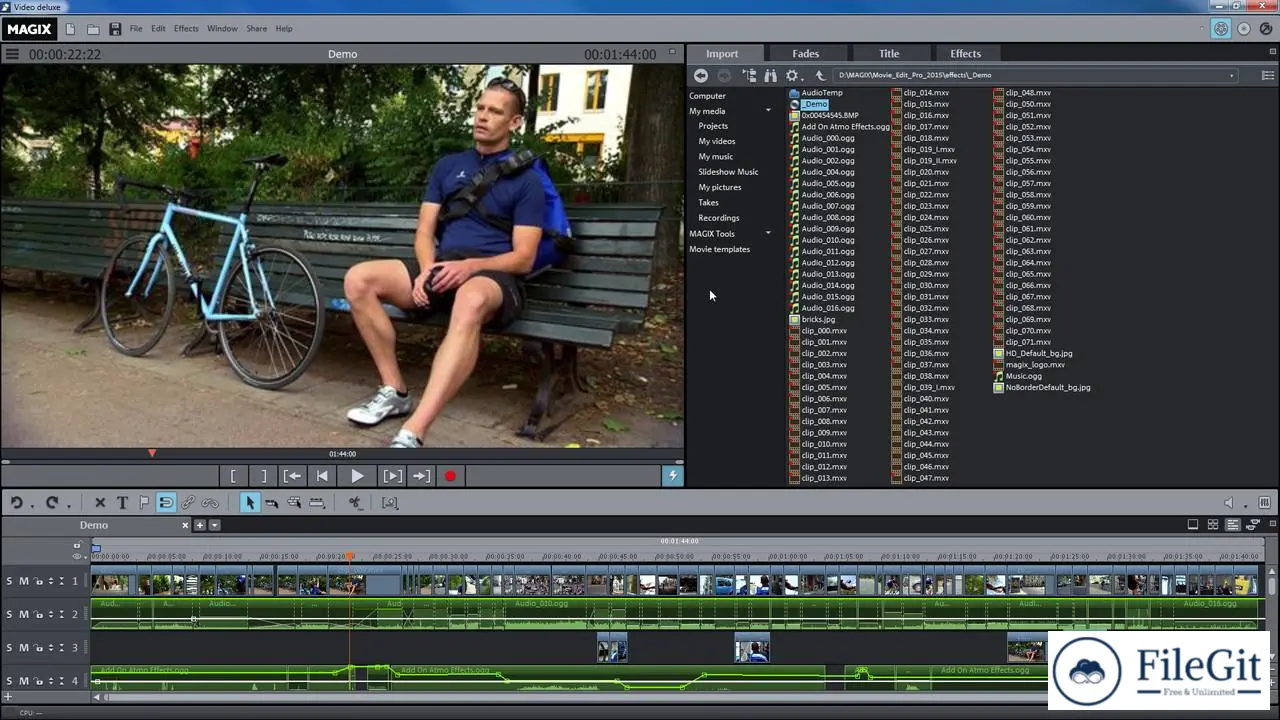The image size is (1280, 720).
Task: Click the orange playback marker on timeline ruler
Action: point(350,556)
